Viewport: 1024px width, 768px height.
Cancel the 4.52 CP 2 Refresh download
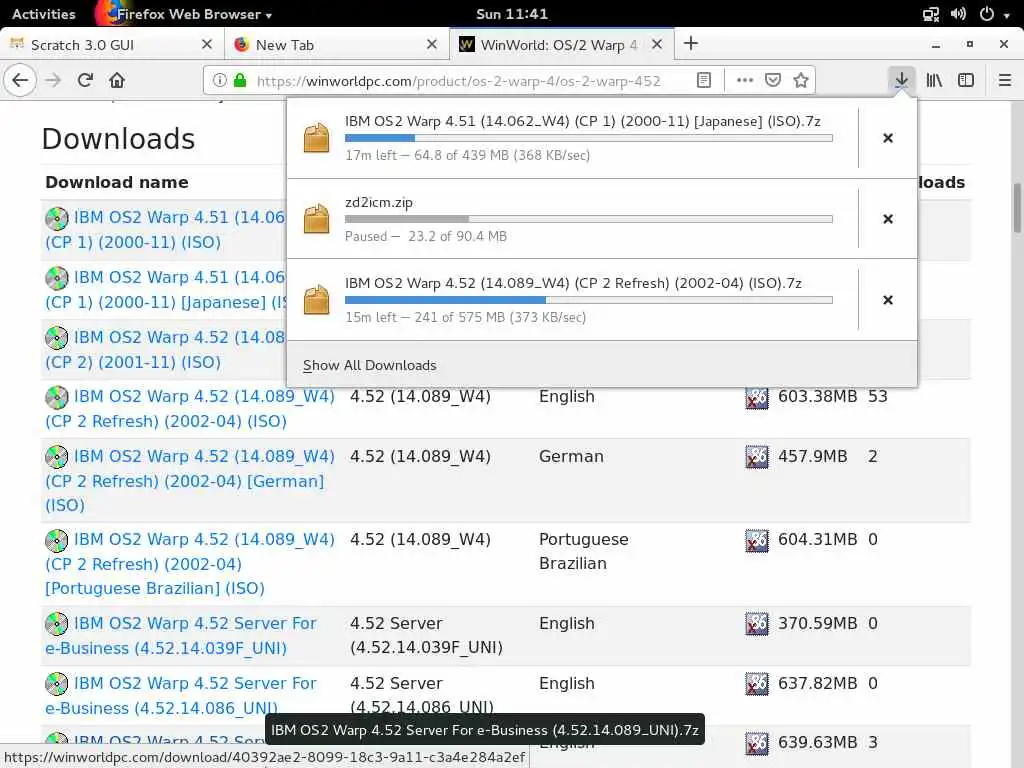pyautogui.click(x=888, y=300)
